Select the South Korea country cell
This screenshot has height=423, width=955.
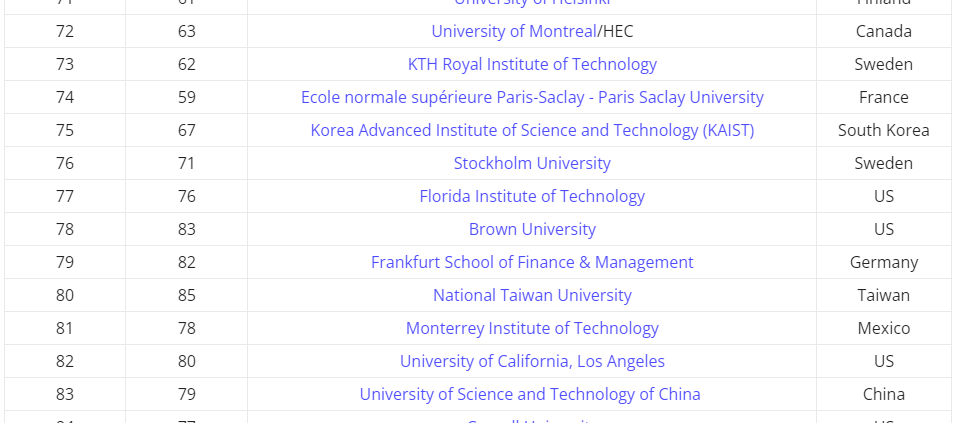coord(883,130)
